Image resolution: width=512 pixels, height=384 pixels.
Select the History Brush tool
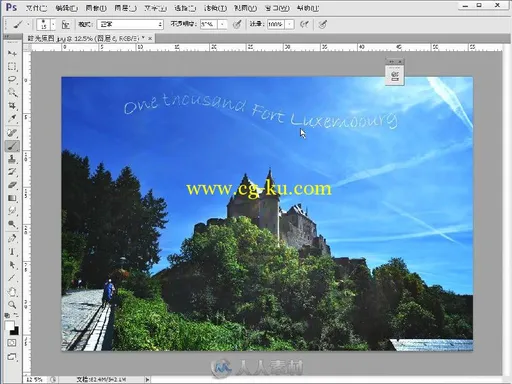coord(12,172)
